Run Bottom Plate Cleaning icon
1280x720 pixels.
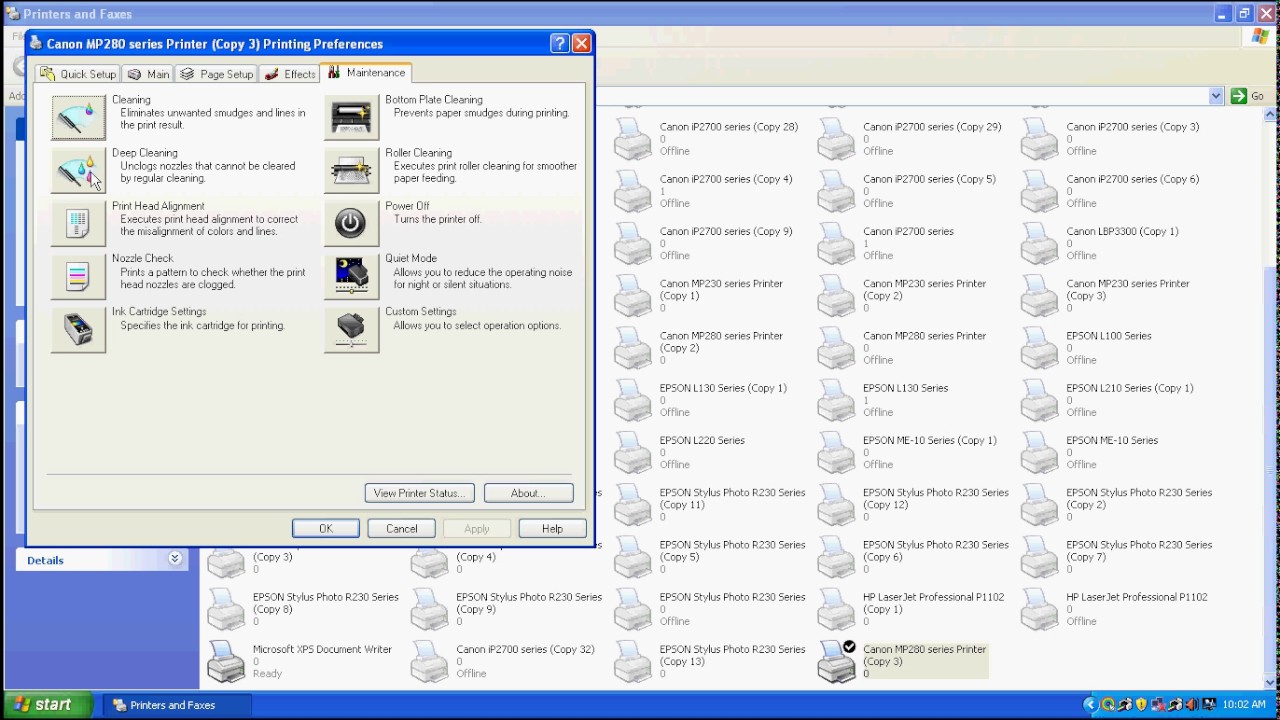[351, 117]
